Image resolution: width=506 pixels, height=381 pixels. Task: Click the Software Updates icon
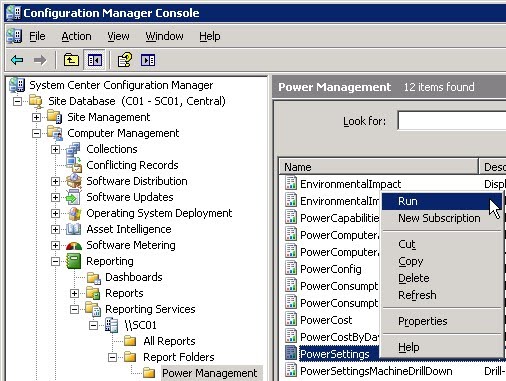pos(73,197)
